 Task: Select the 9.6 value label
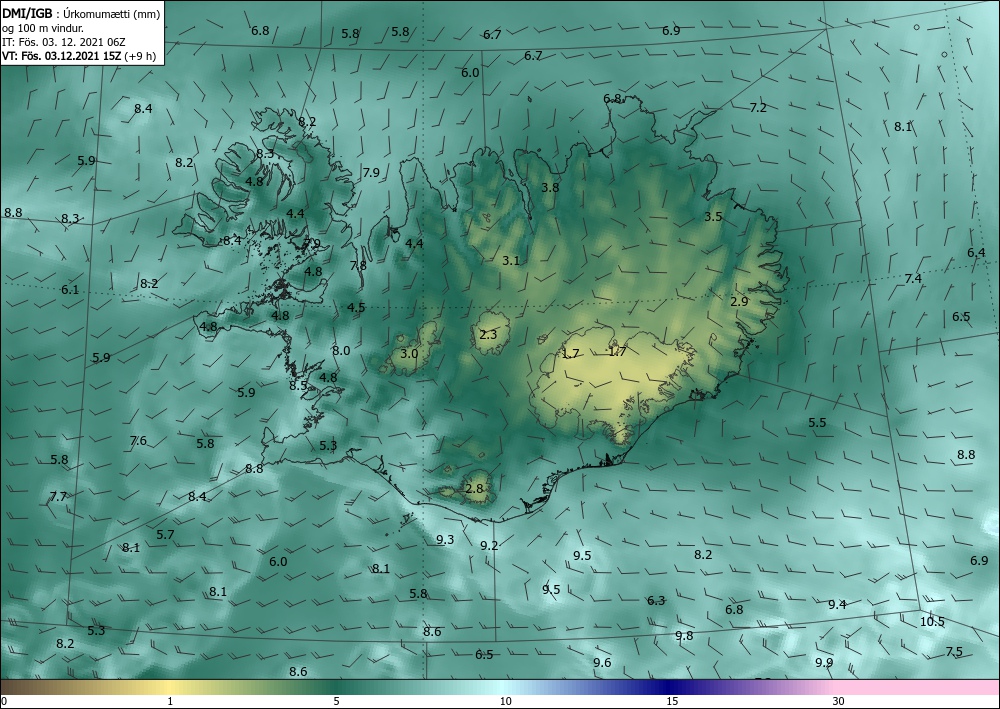coord(602,662)
